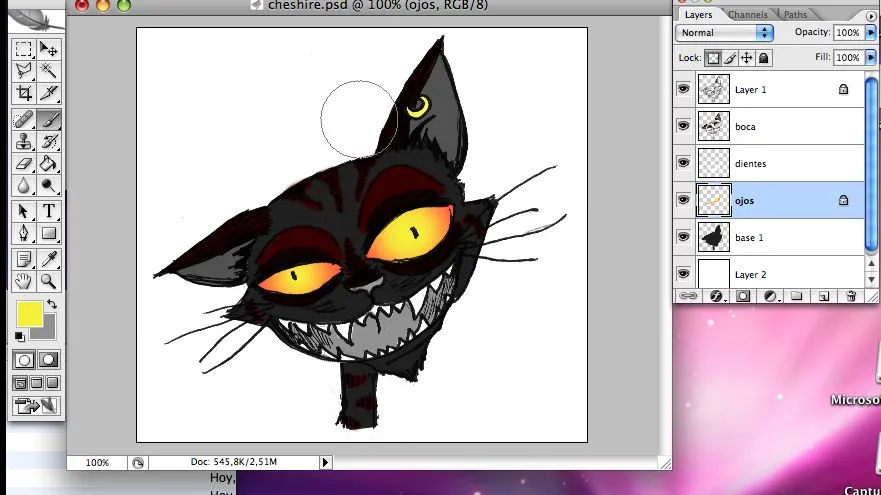Select the Pen tool
This screenshot has height=495, width=881.
24,233
